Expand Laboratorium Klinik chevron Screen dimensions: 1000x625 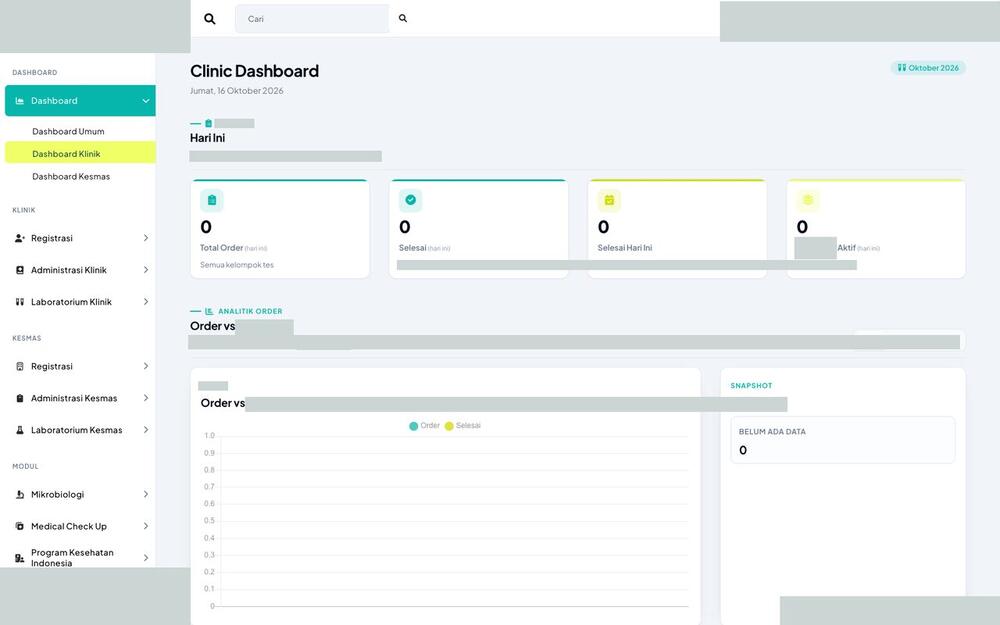[145, 302]
